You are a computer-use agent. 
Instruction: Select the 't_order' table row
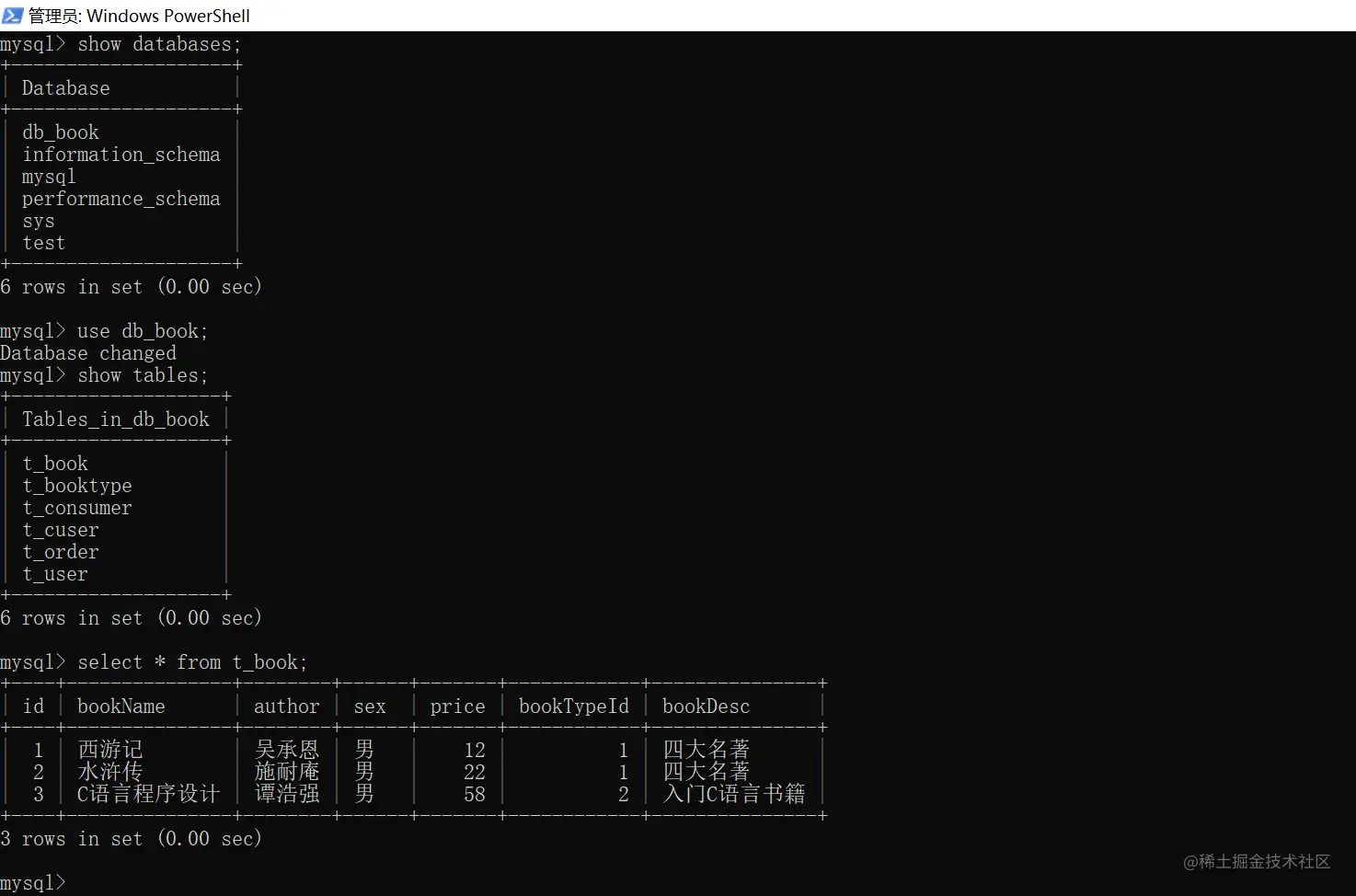coord(61,552)
